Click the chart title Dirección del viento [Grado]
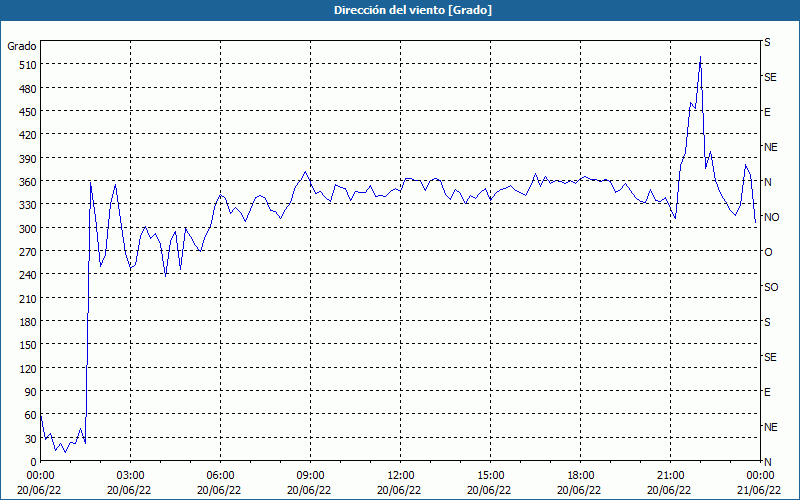This screenshot has height=500, width=800. tap(413, 10)
